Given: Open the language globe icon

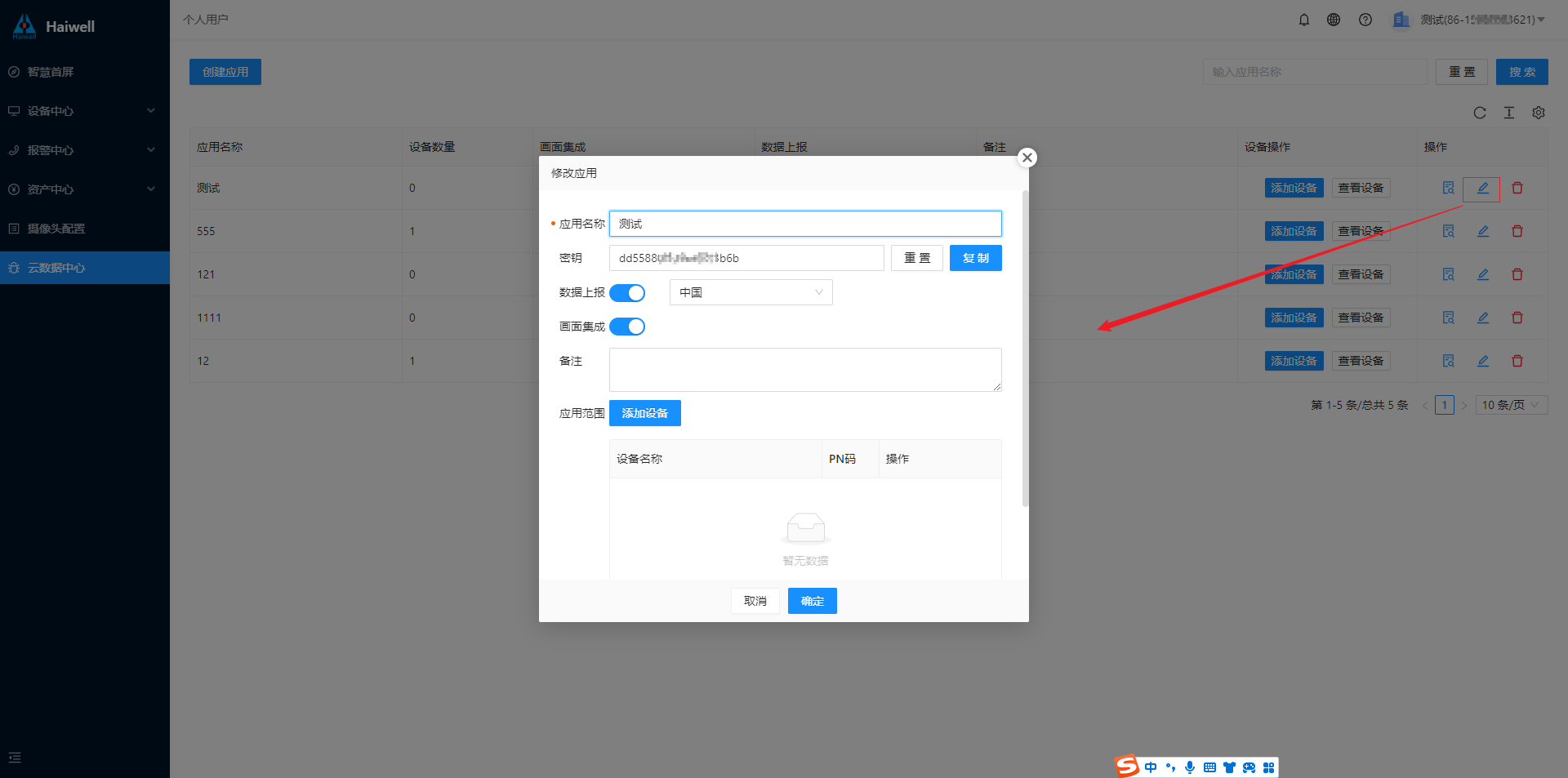Looking at the screenshot, I should point(1334,20).
